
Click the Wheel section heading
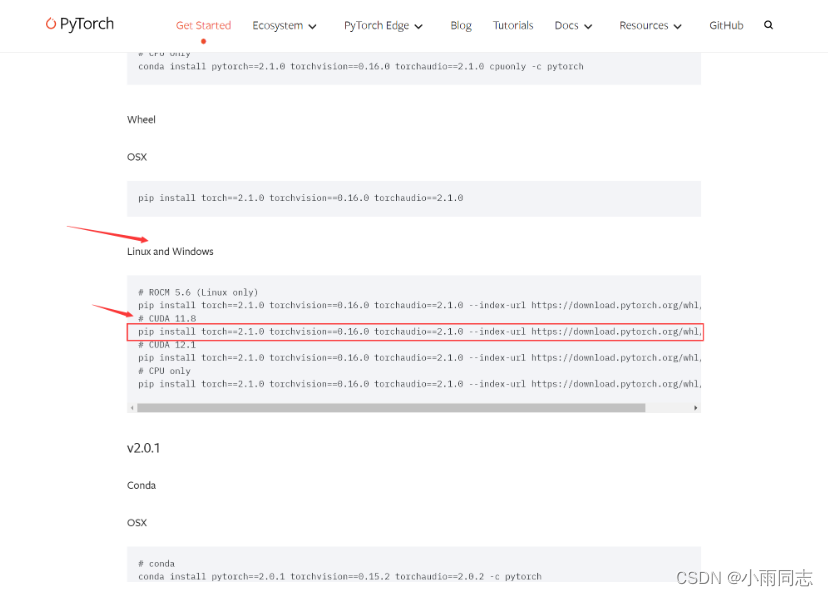pyautogui.click(x=141, y=119)
